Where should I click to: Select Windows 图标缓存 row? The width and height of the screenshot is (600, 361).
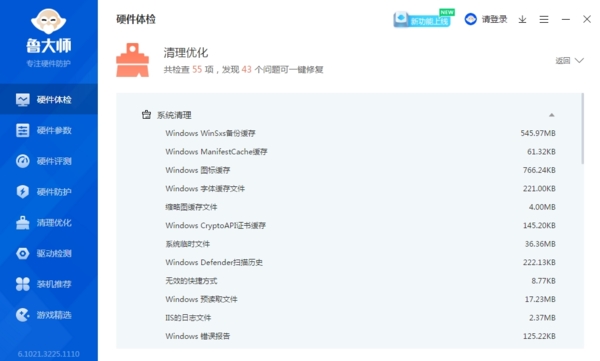360,170
